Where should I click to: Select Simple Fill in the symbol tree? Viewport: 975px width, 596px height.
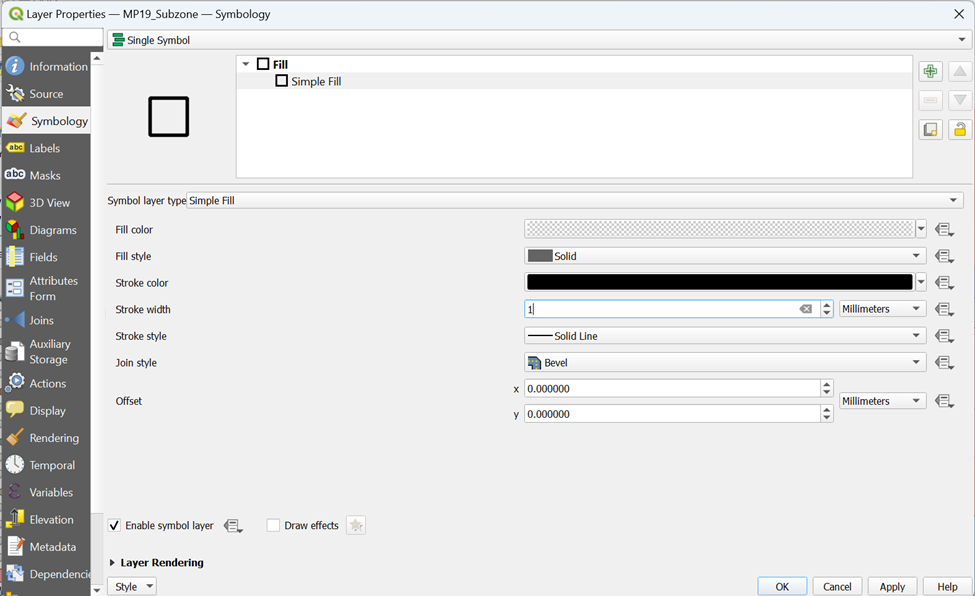click(x=315, y=81)
